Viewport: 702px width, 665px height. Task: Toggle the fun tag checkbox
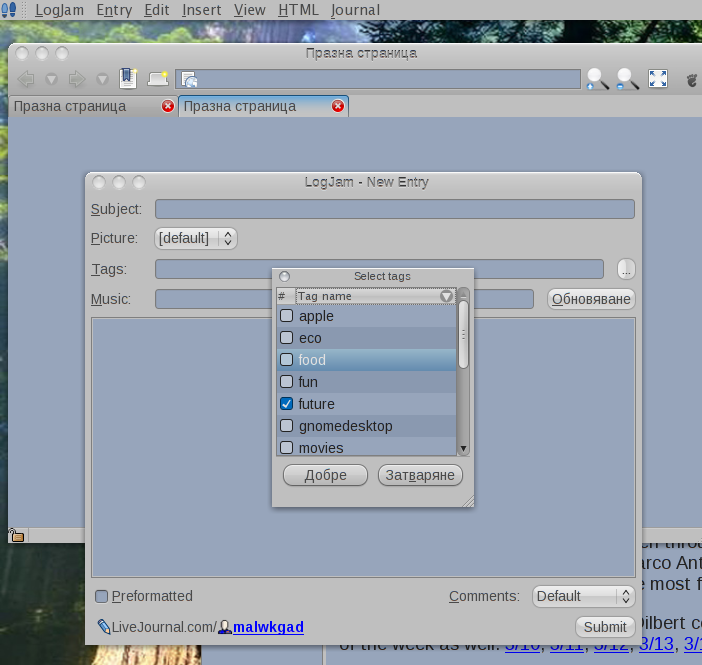[x=287, y=382]
